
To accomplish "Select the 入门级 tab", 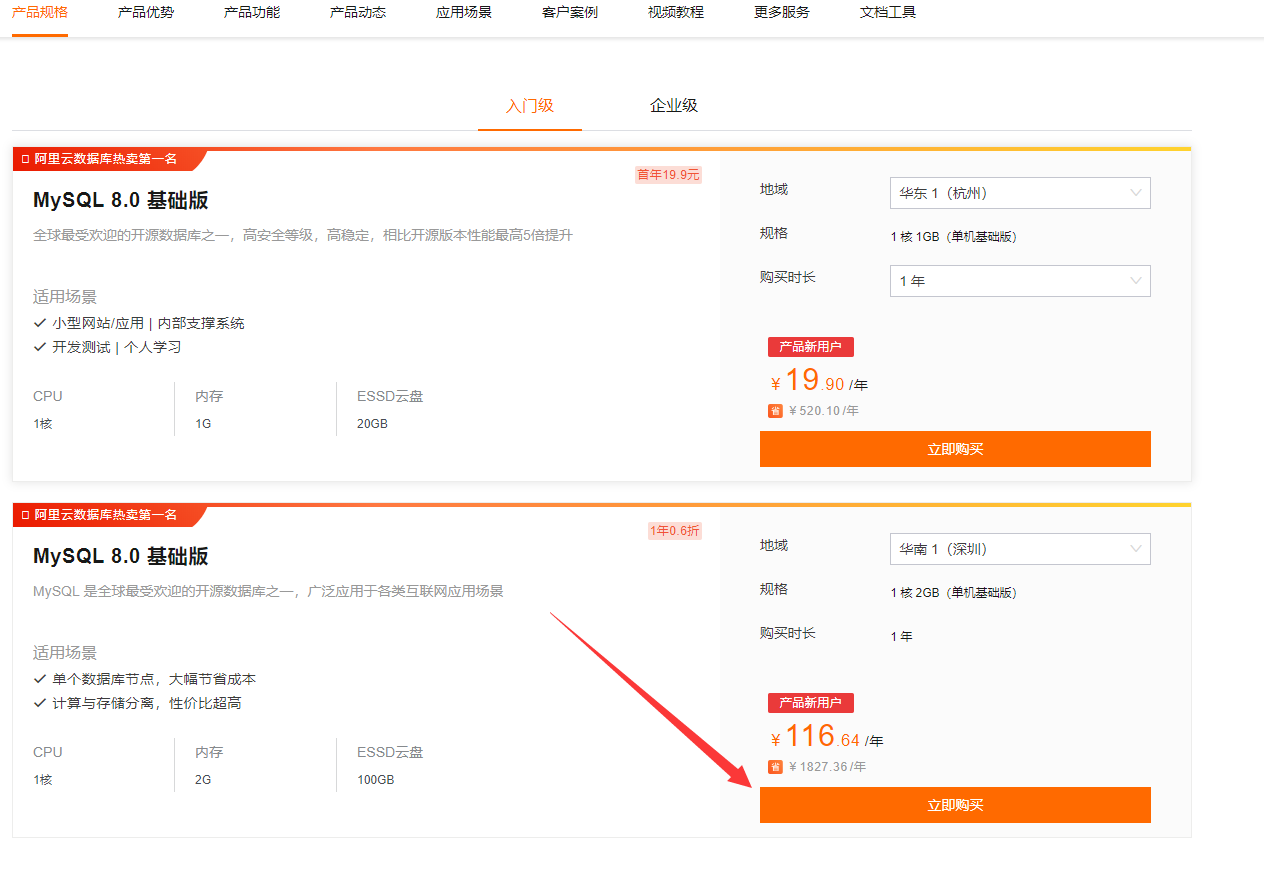I will tap(529, 105).
